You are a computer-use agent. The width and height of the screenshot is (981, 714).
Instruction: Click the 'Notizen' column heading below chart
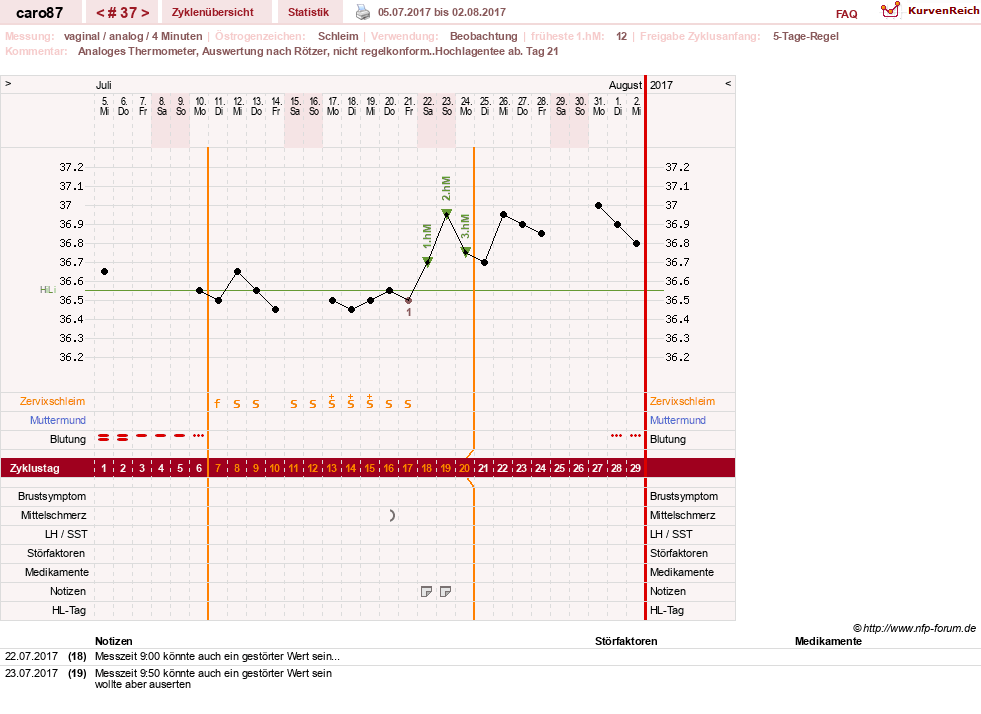(x=114, y=641)
